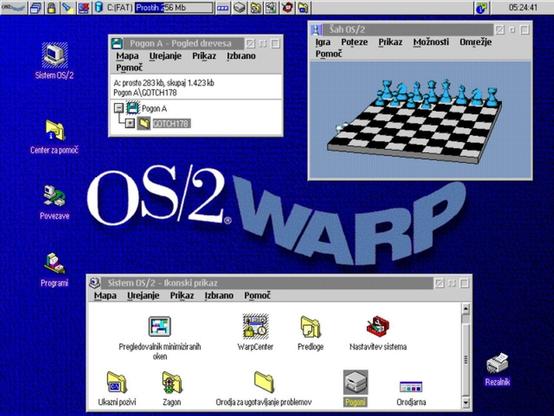Open the Pomoč menu in Šah OS/2
Screen dimensions: 554x416
pyautogui.click(x=329, y=54)
